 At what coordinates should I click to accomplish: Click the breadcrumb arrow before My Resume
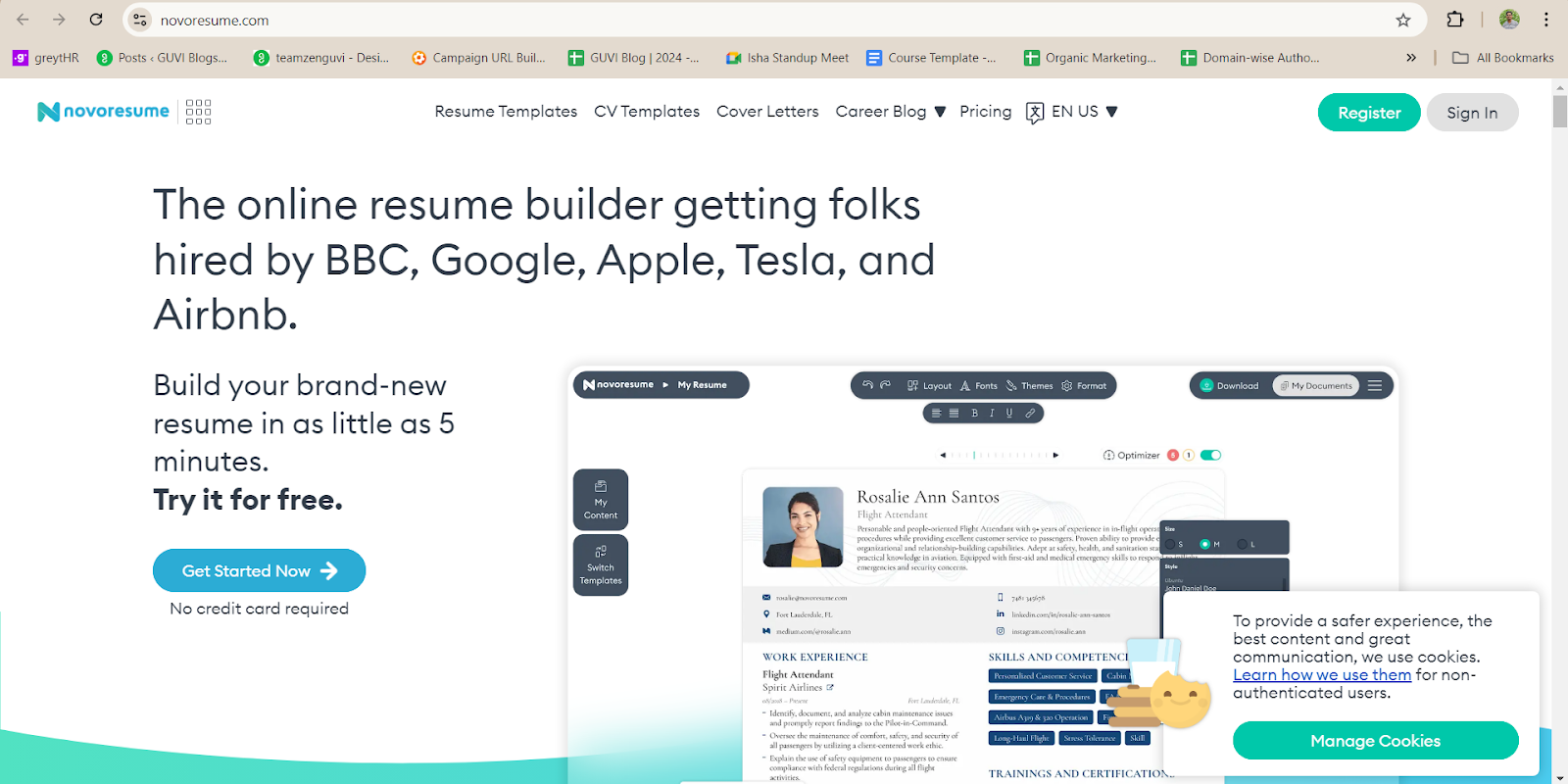(x=665, y=385)
